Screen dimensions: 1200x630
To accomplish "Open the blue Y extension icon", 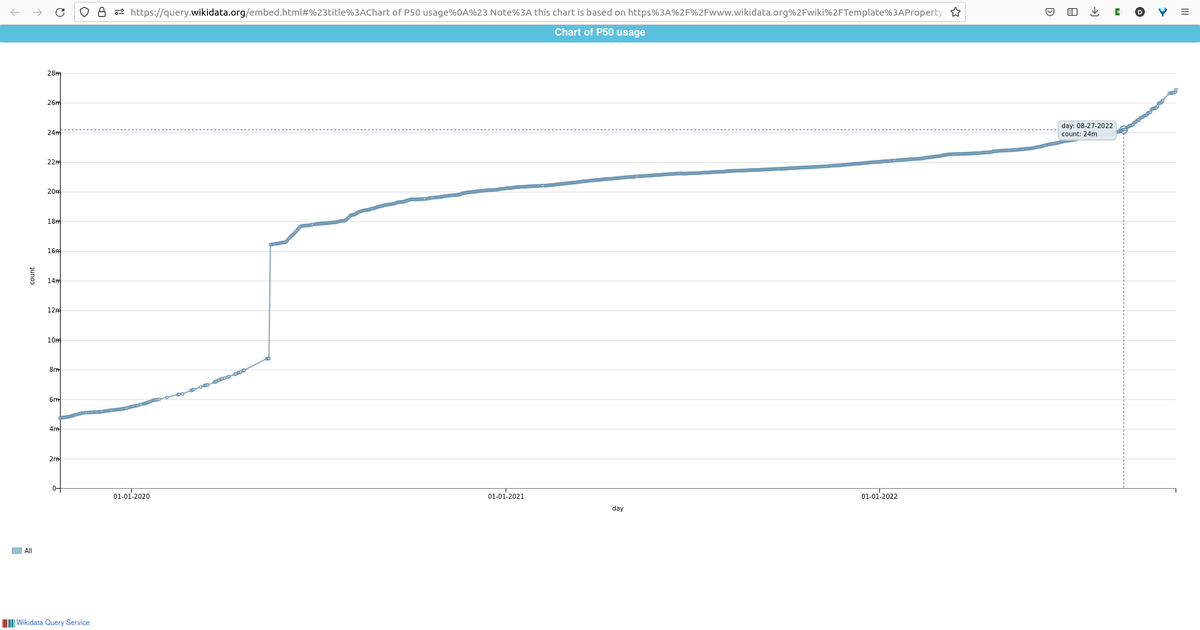I will (1162, 12).
